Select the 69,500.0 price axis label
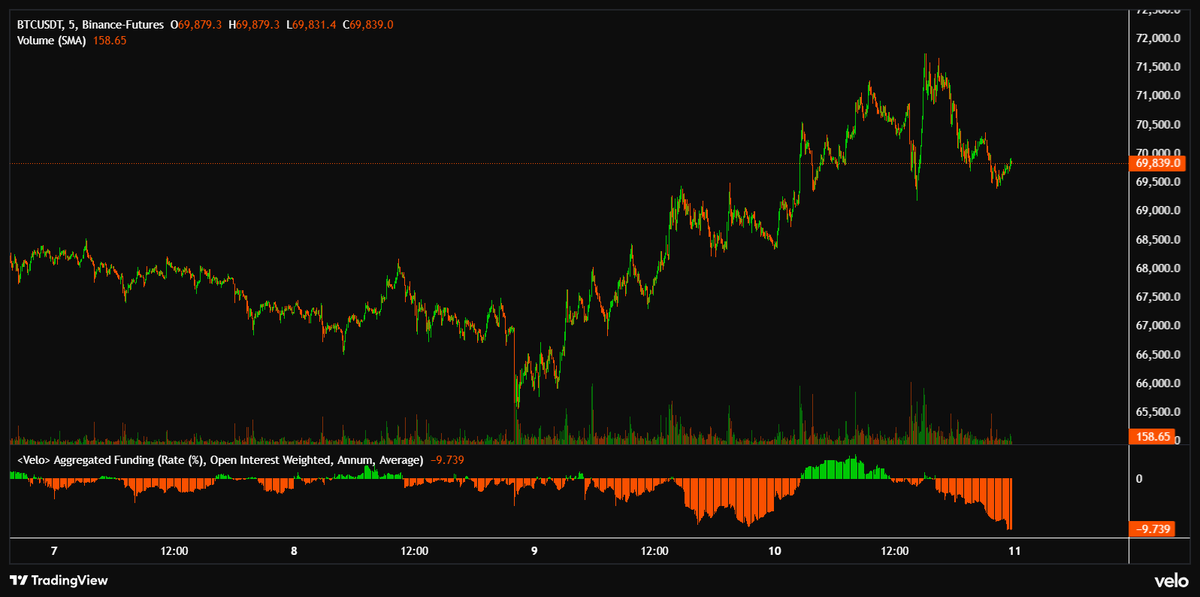1200x597 pixels. click(x=1160, y=182)
